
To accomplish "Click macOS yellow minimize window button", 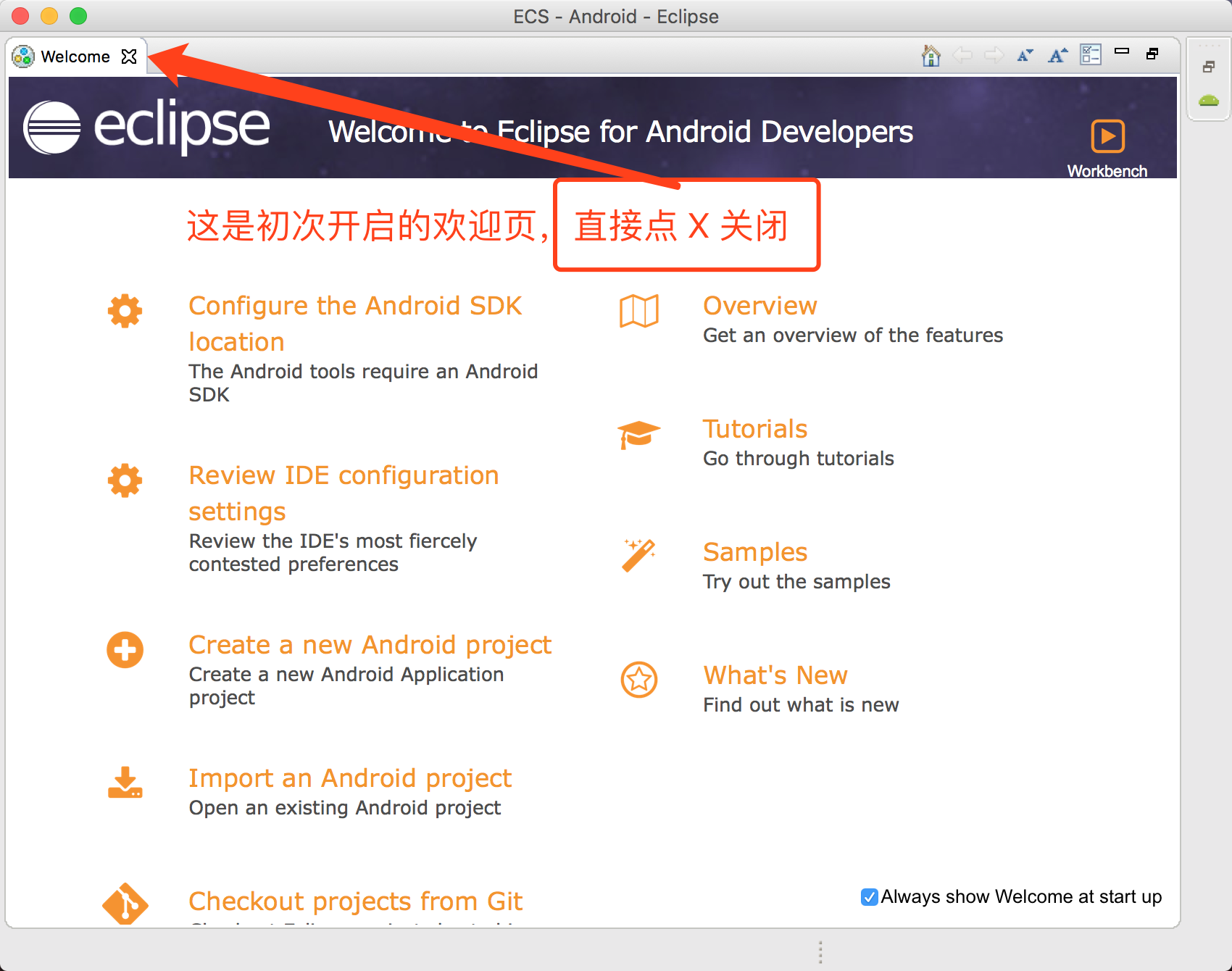I will pos(49,16).
